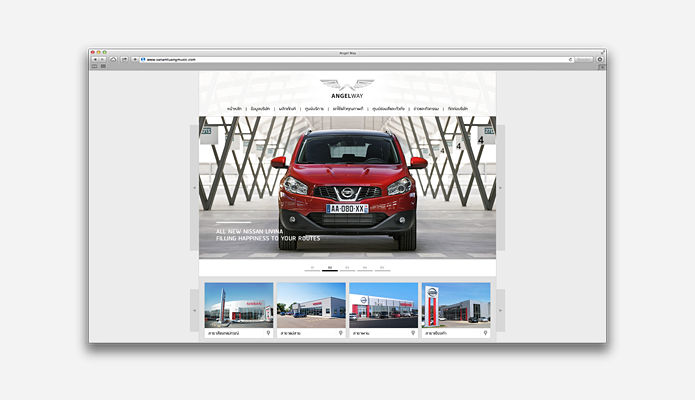Click the red Nissan hero banner image
The image size is (695, 400).
pos(347,187)
